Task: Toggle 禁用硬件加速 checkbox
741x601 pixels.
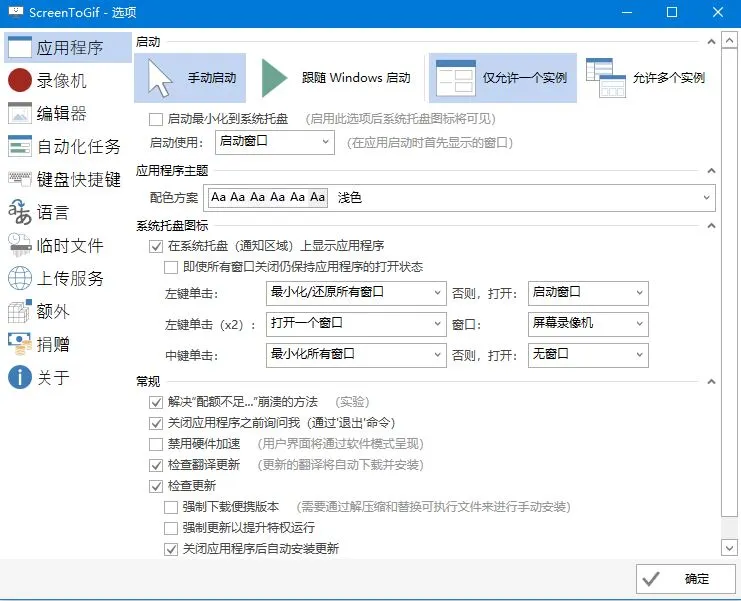Action: point(156,444)
